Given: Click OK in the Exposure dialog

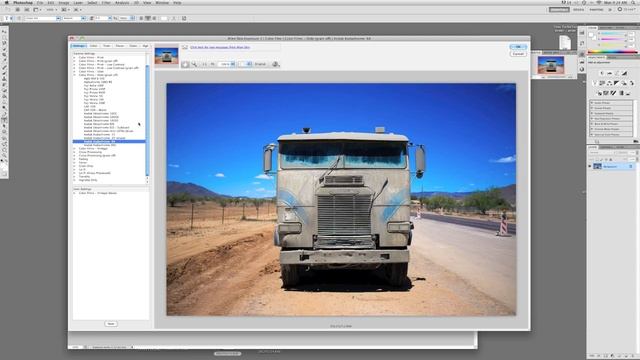Looking at the screenshot, I should [x=518, y=47].
